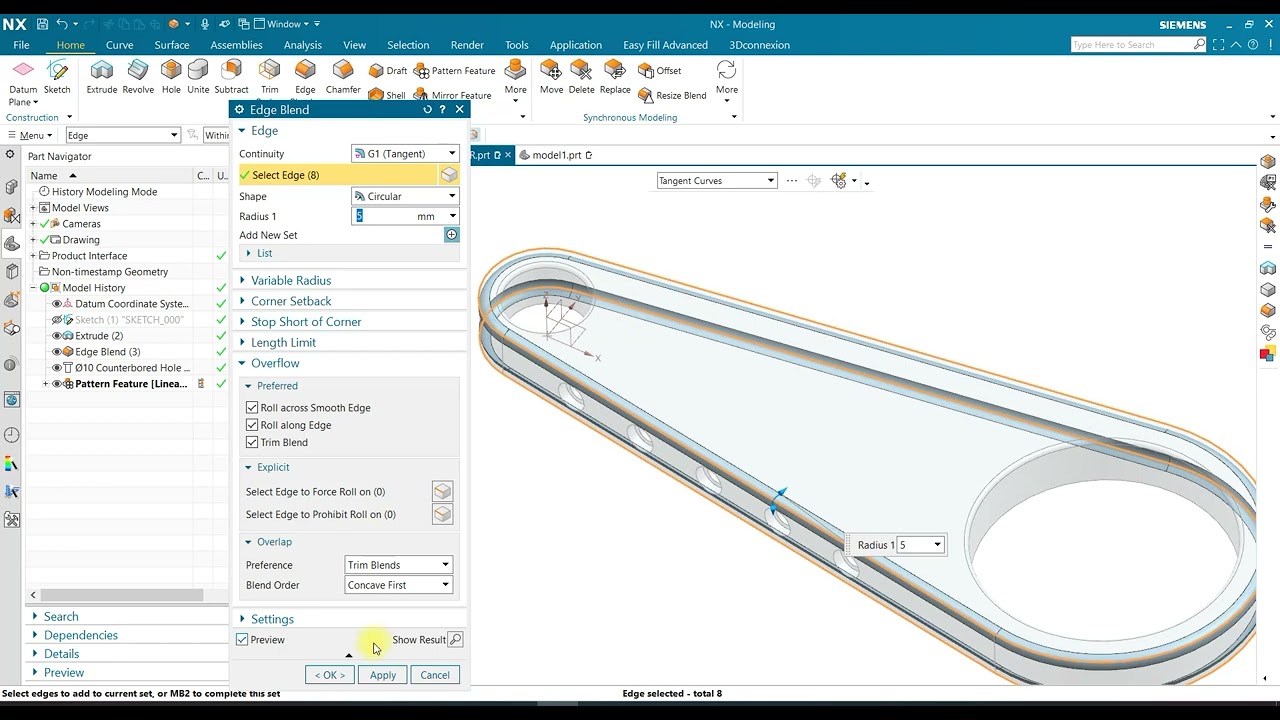Toggle Trim Blend checkbox

252,442
